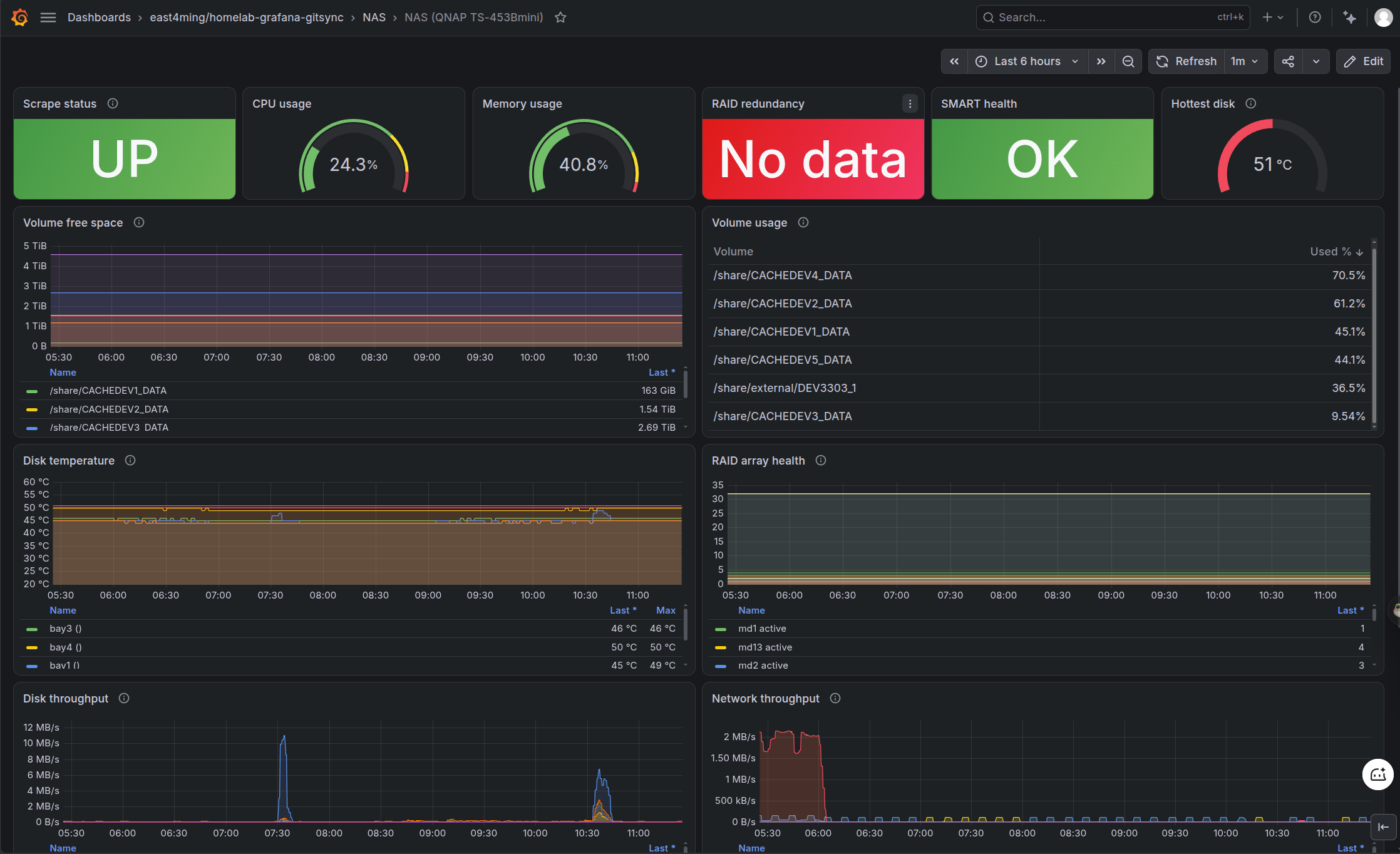Open east4ming/homelab-grafana-gitsync breadcrumb folder
Viewport: 1400px width, 854px height.
point(247,18)
